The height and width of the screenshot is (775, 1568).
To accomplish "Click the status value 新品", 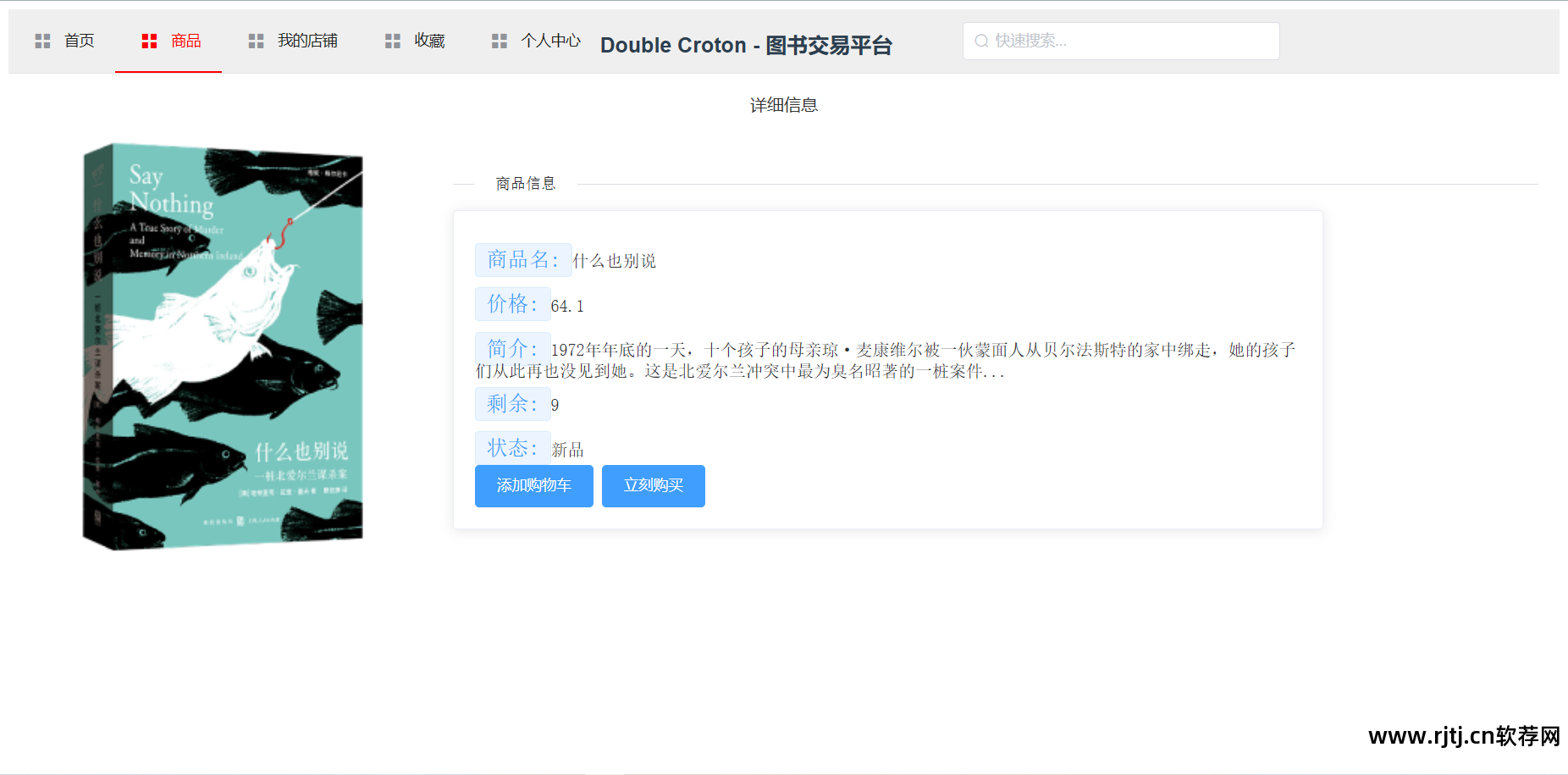I will pos(568,450).
